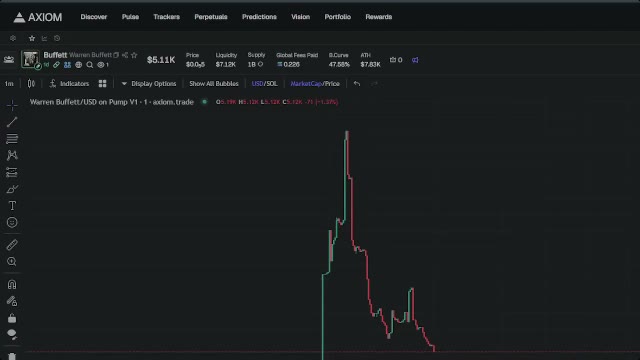Undo the last chart action

tap(357, 84)
